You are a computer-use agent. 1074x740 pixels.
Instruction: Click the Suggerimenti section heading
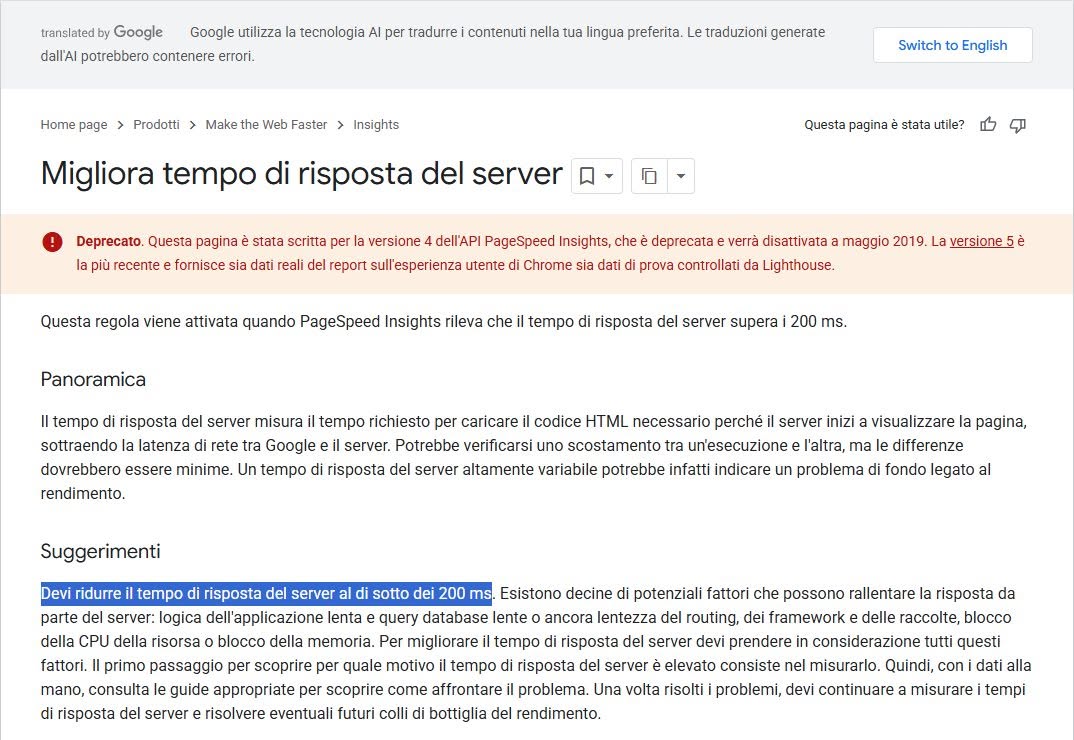click(101, 552)
